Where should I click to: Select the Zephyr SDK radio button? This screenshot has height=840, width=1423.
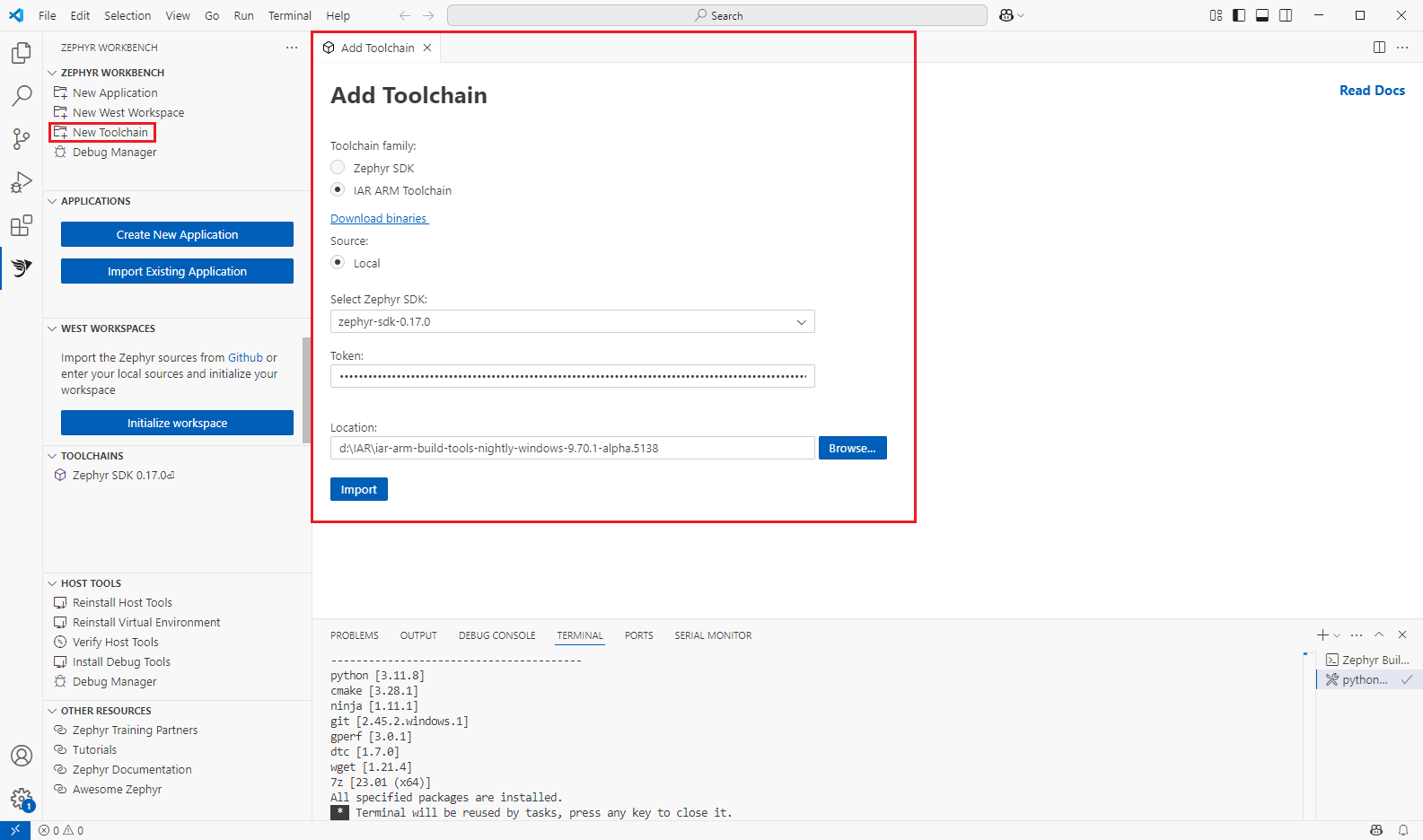click(338, 167)
